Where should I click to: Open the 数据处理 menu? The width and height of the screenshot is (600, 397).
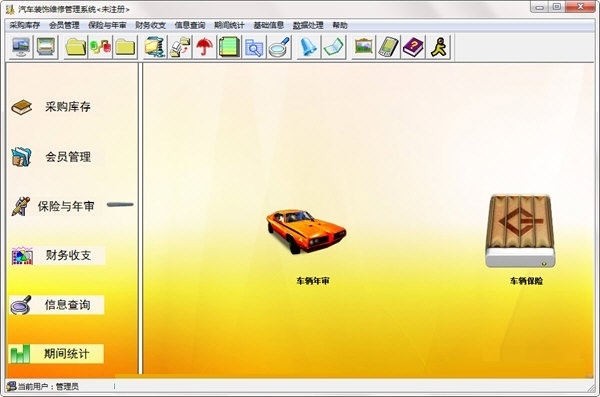pyautogui.click(x=308, y=25)
